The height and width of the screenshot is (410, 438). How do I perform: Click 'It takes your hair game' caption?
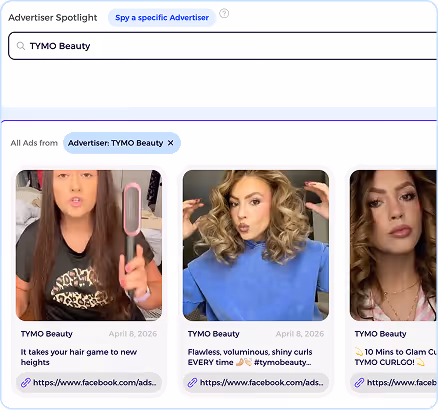coord(79,357)
